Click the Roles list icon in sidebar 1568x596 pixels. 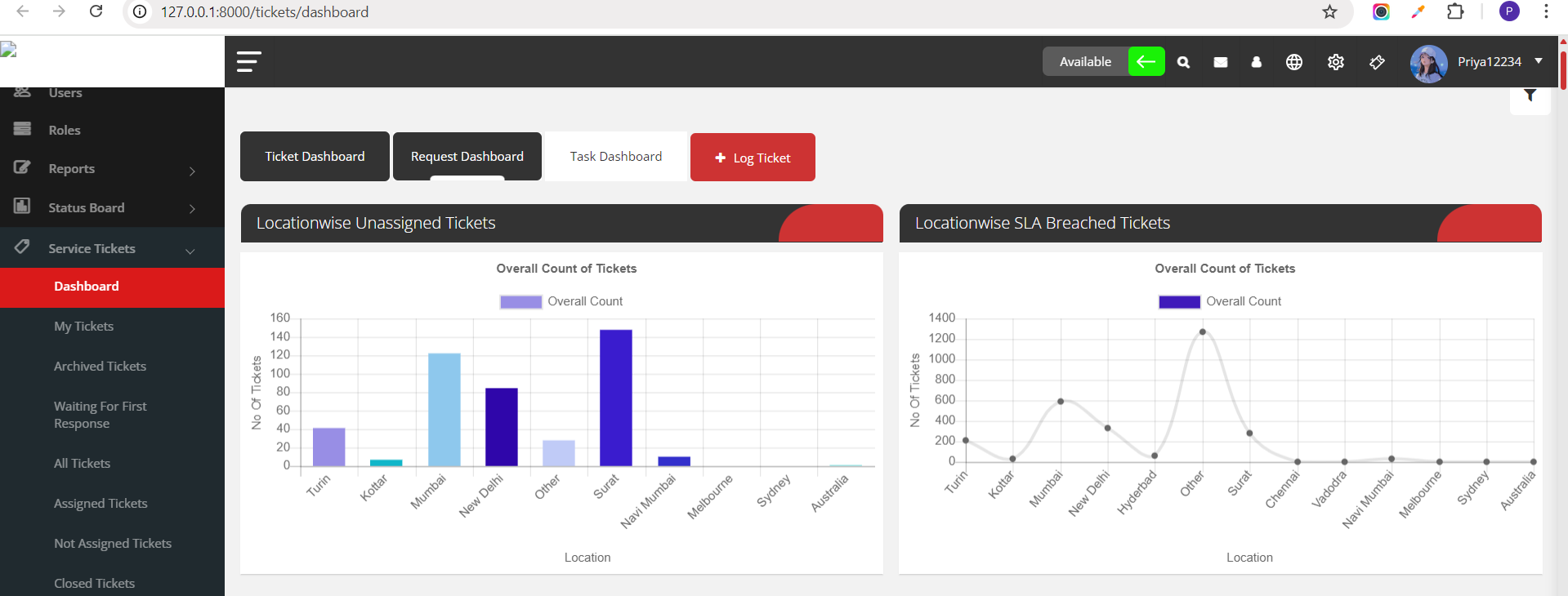coord(22,128)
